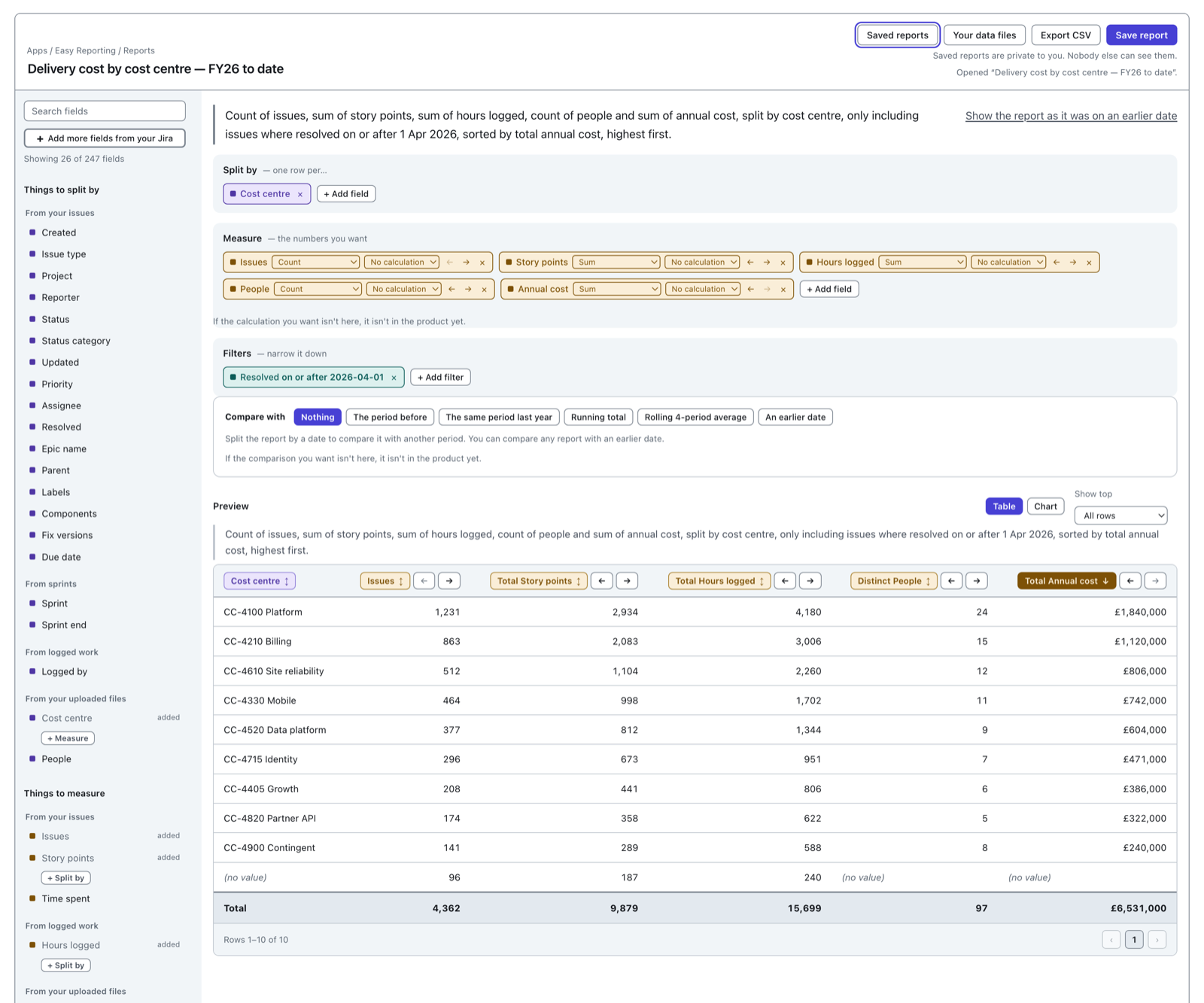Open the earlier-date report link
Screen dimensions: 1204x1003
coord(1071,116)
